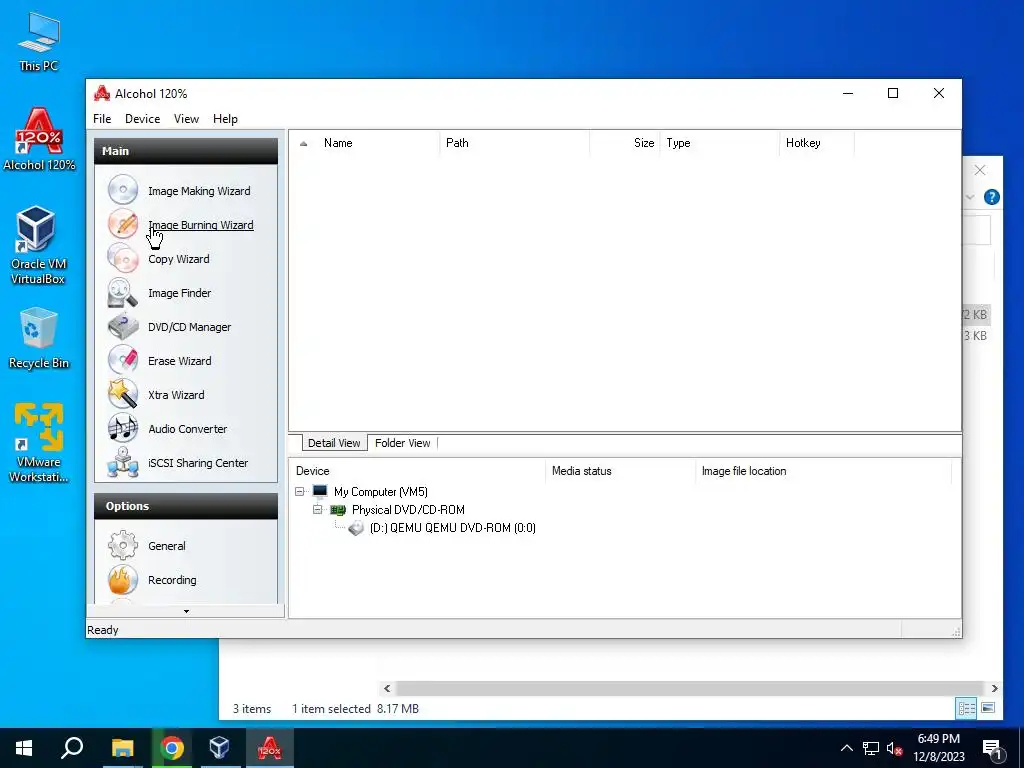The image size is (1024, 768).
Task: Click Image file location column header
Action: pyautogui.click(x=824, y=471)
